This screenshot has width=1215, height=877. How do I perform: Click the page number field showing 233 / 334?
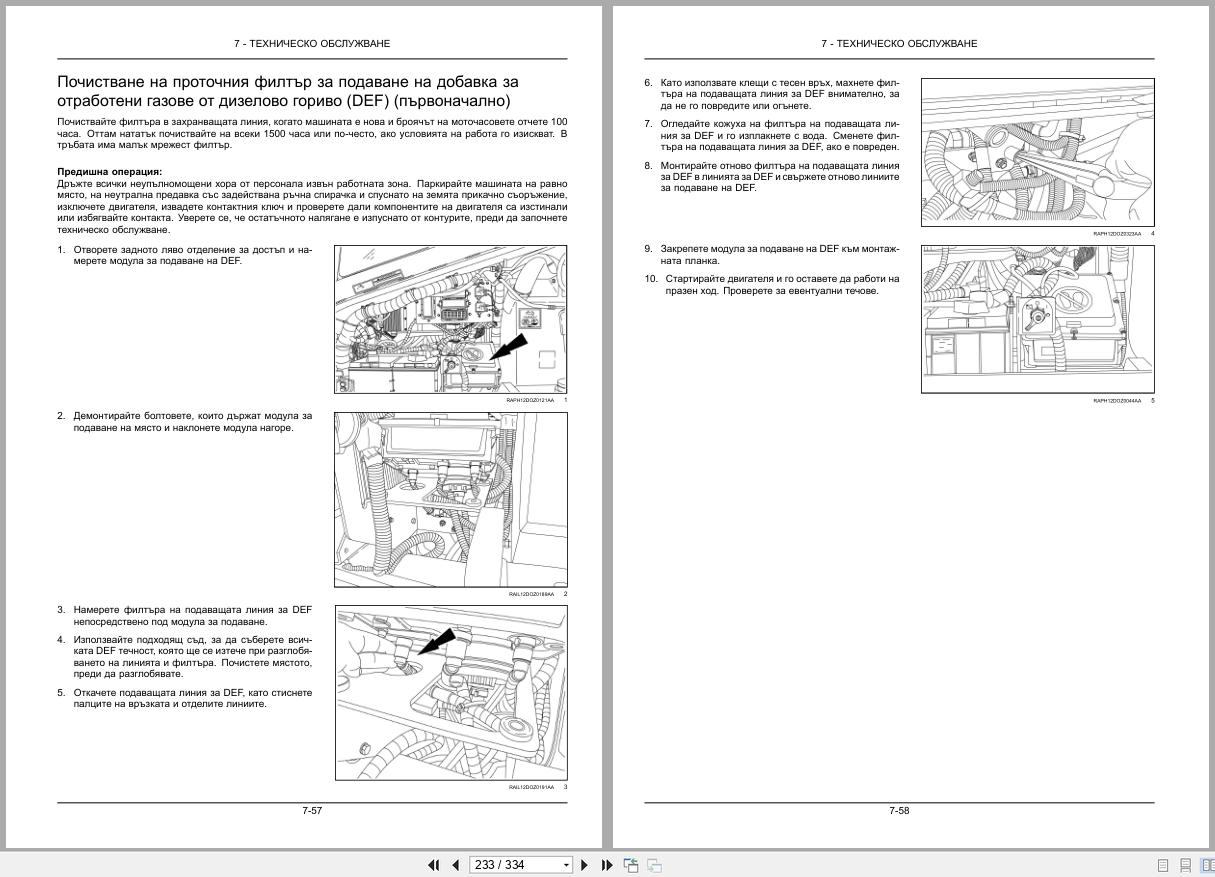[x=514, y=865]
